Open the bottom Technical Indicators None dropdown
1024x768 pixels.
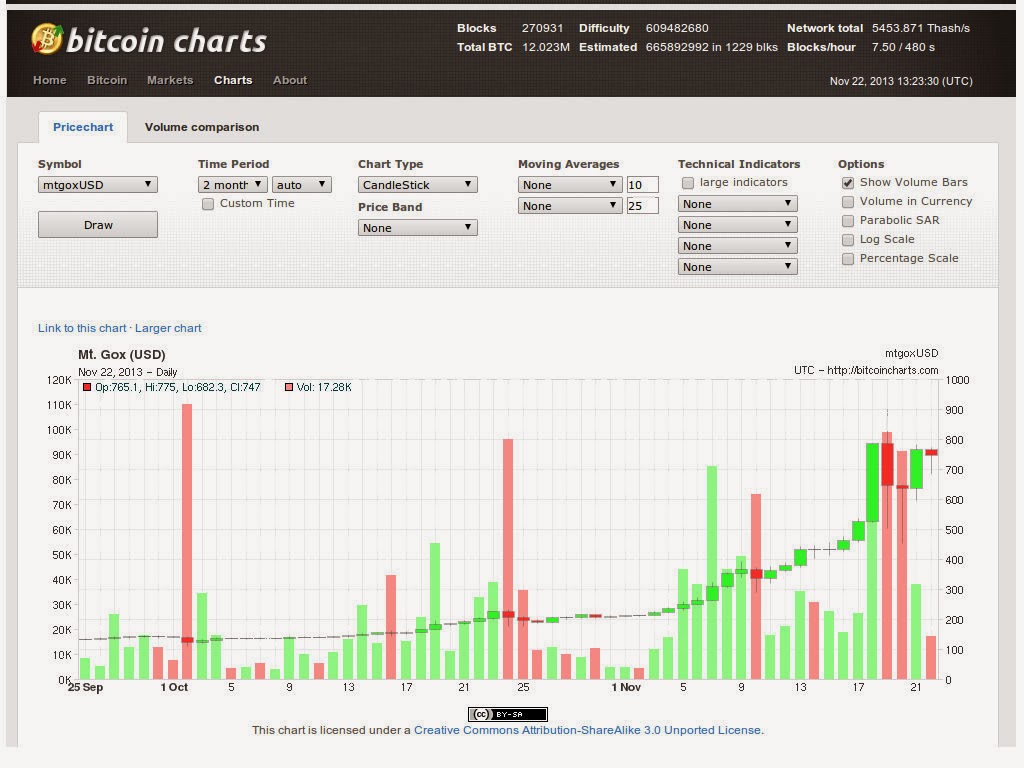pyautogui.click(x=737, y=266)
